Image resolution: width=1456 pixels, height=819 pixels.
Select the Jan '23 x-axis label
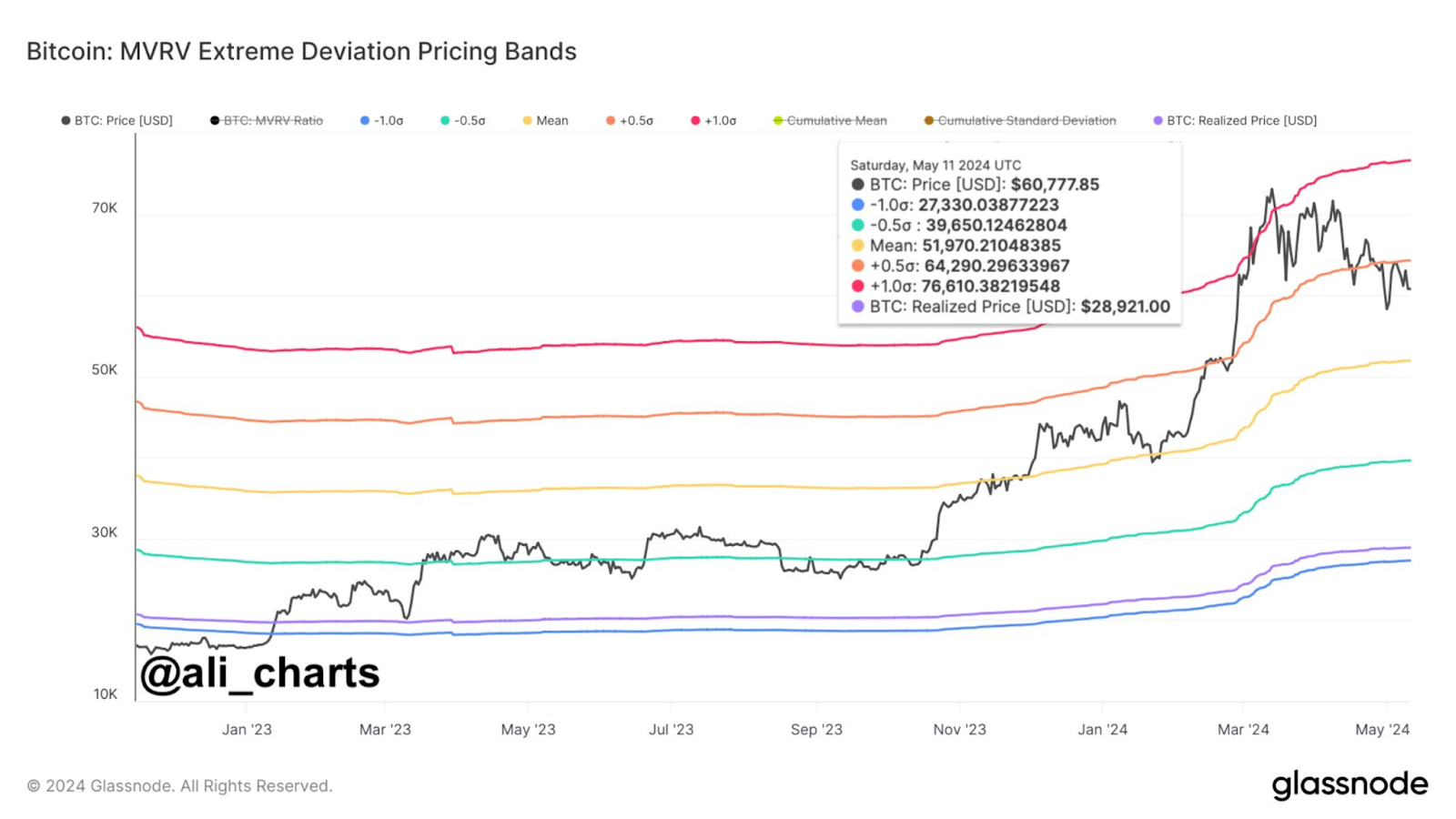(x=247, y=729)
